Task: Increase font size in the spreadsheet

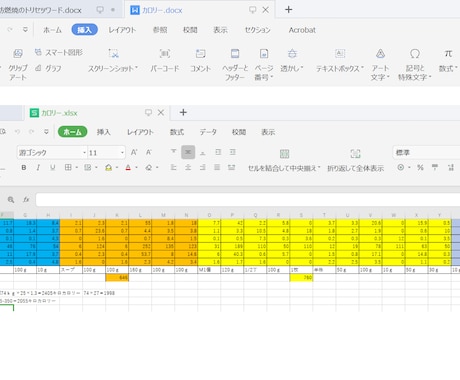Action: 134,152
